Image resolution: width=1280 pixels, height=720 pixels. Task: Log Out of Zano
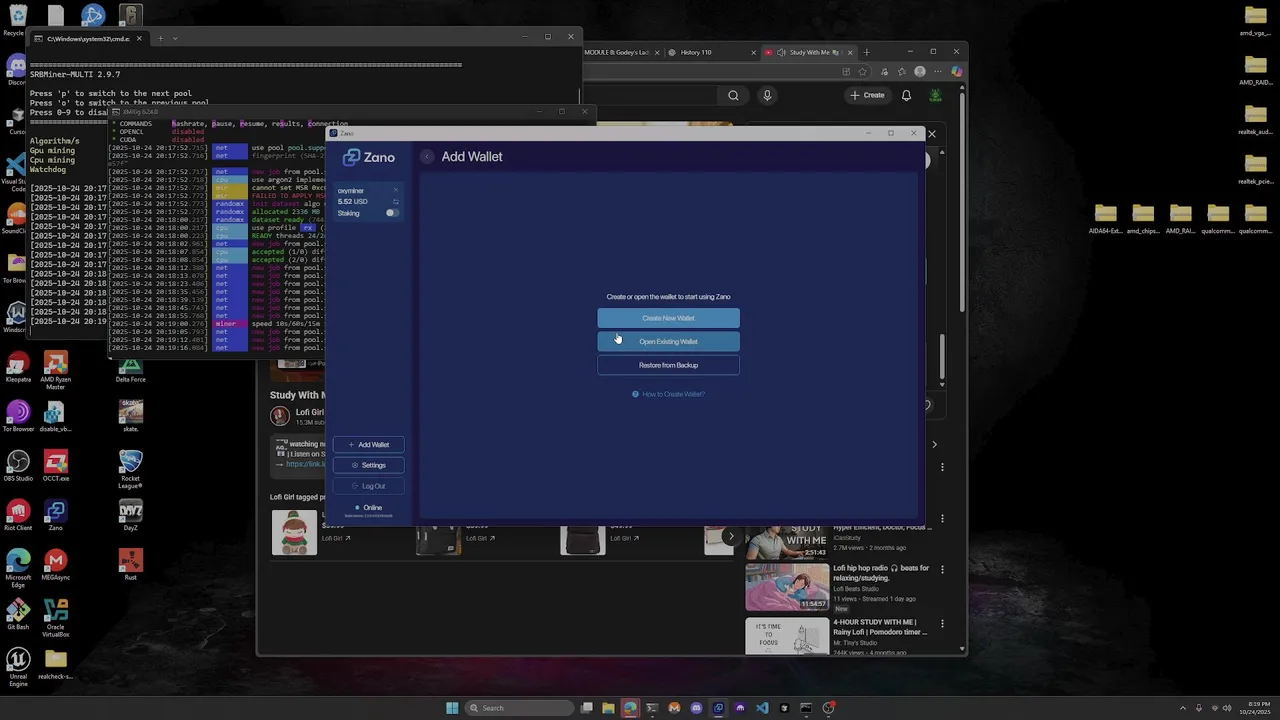[x=369, y=486]
